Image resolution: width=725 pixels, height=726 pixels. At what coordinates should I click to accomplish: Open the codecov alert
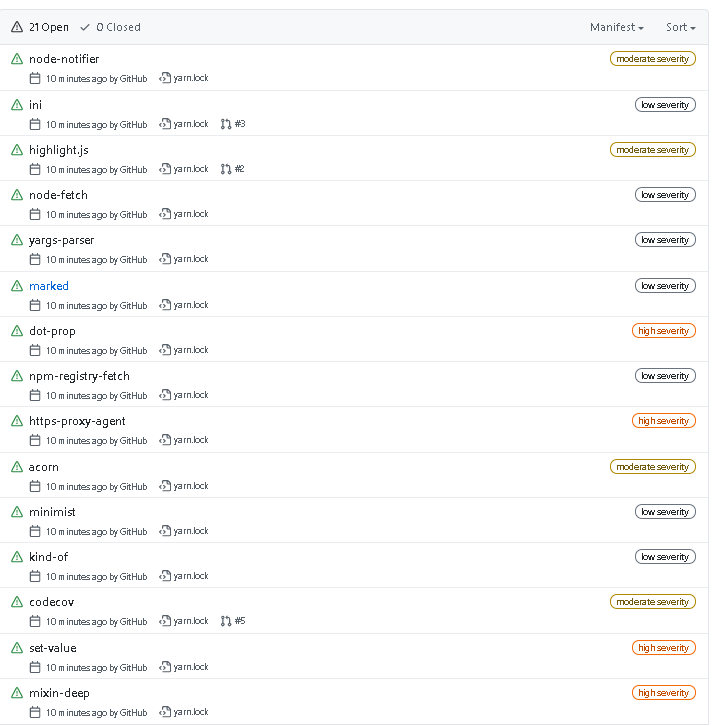click(51, 602)
